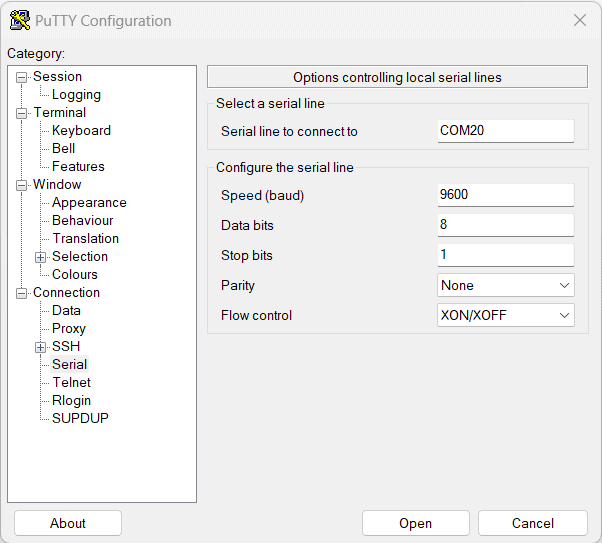Collapse the Session tree node
602x543 pixels.
(x=22, y=77)
